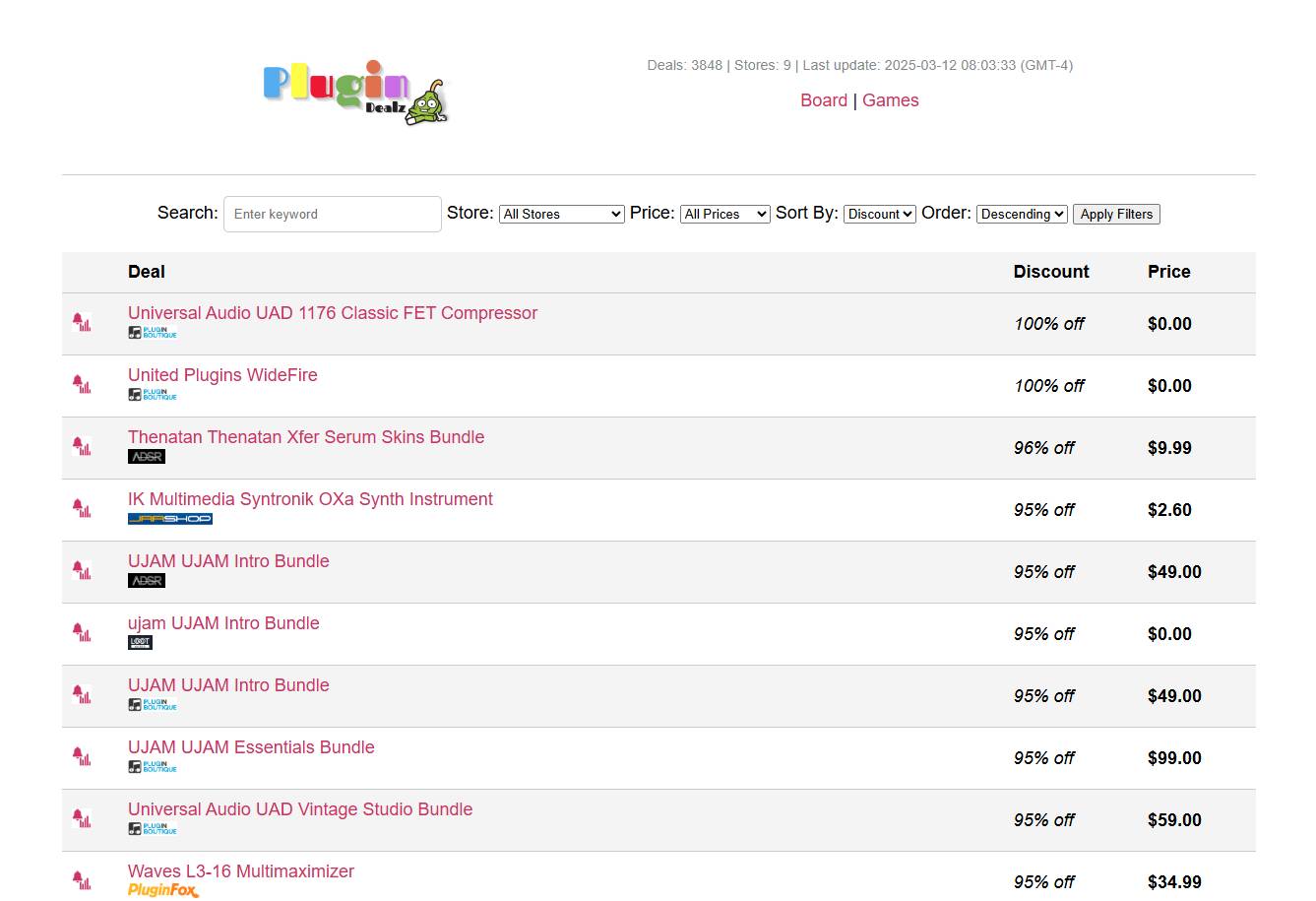
Task: Click alert bell icon for UJAM Intro Bundle at $49.00 with ADSR logo
Action: (82, 570)
